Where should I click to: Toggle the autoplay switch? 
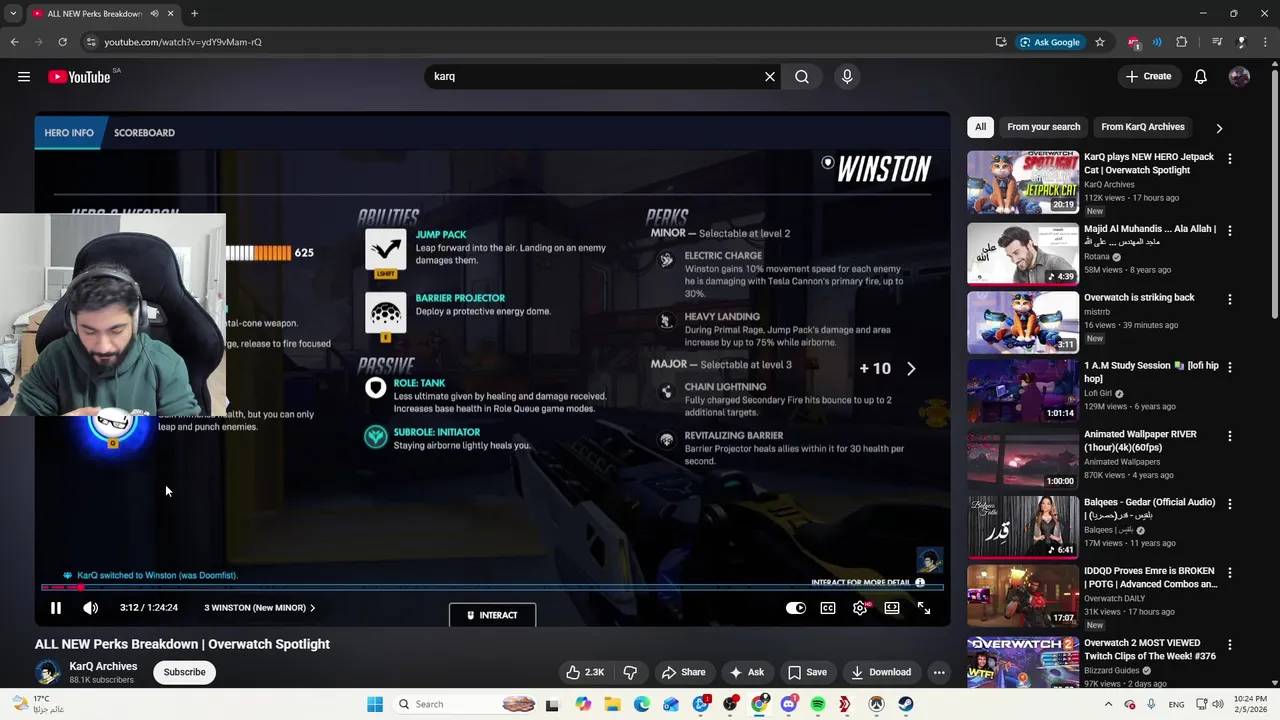(x=796, y=608)
